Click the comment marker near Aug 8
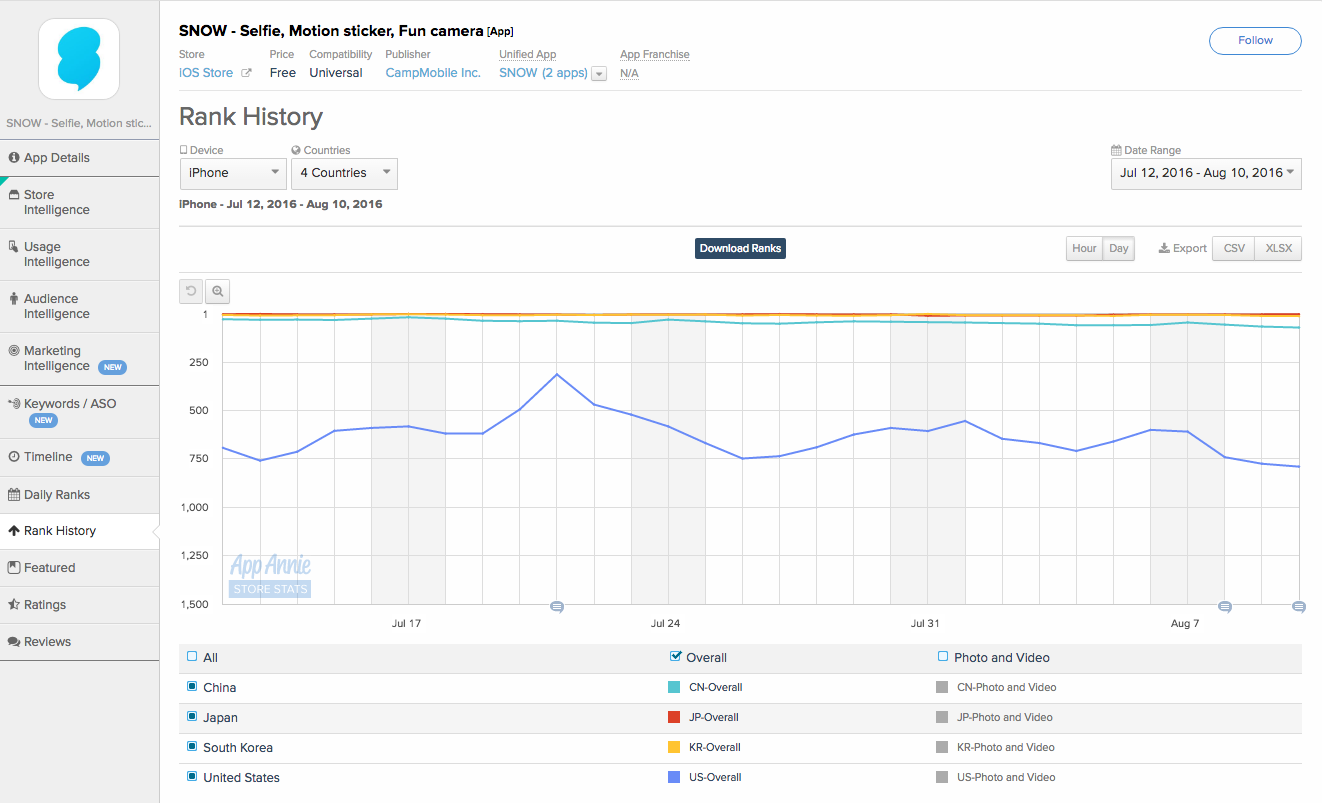The height and width of the screenshot is (803, 1322). [1224, 606]
